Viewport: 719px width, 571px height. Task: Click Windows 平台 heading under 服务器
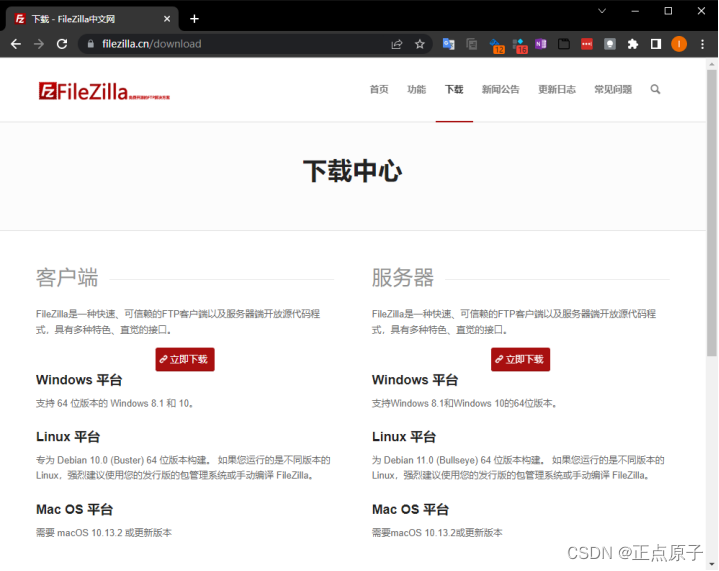click(415, 380)
